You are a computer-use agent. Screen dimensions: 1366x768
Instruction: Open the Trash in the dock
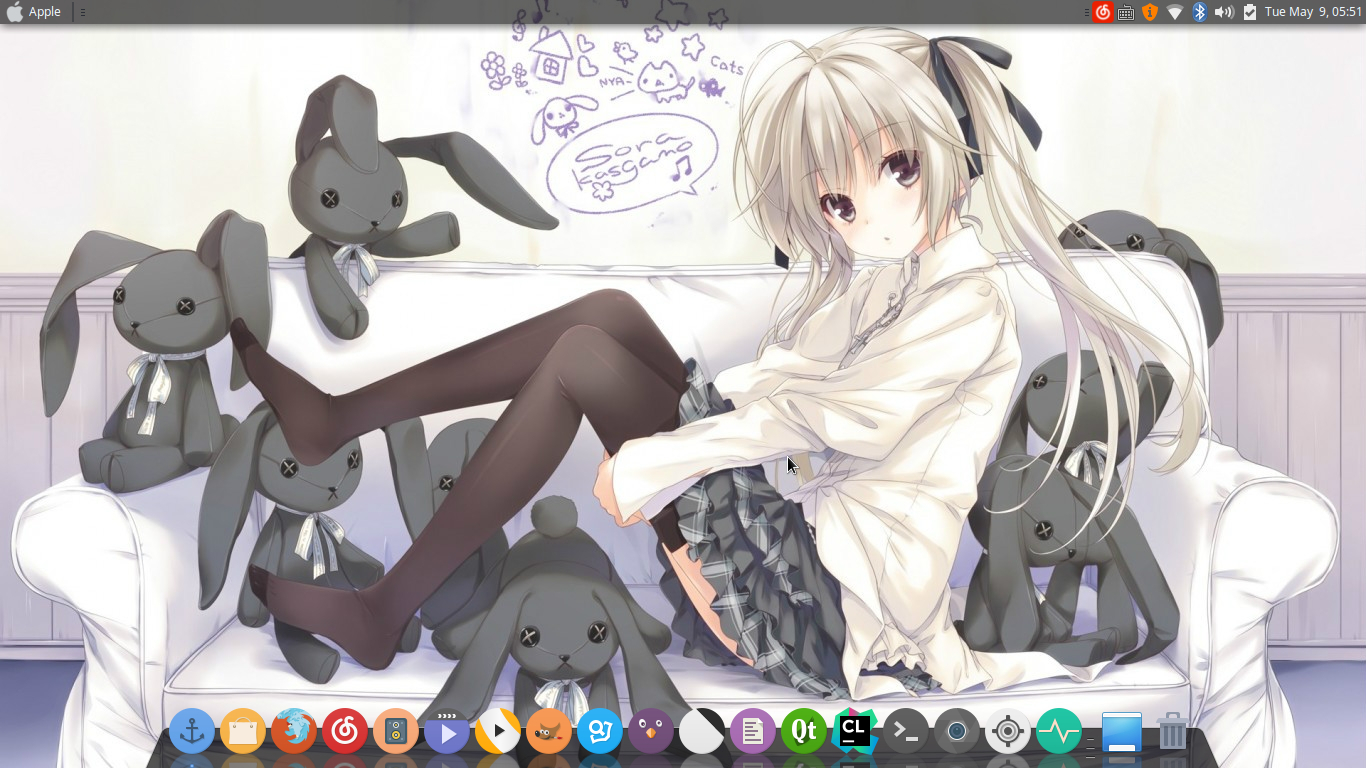tap(1172, 732)
